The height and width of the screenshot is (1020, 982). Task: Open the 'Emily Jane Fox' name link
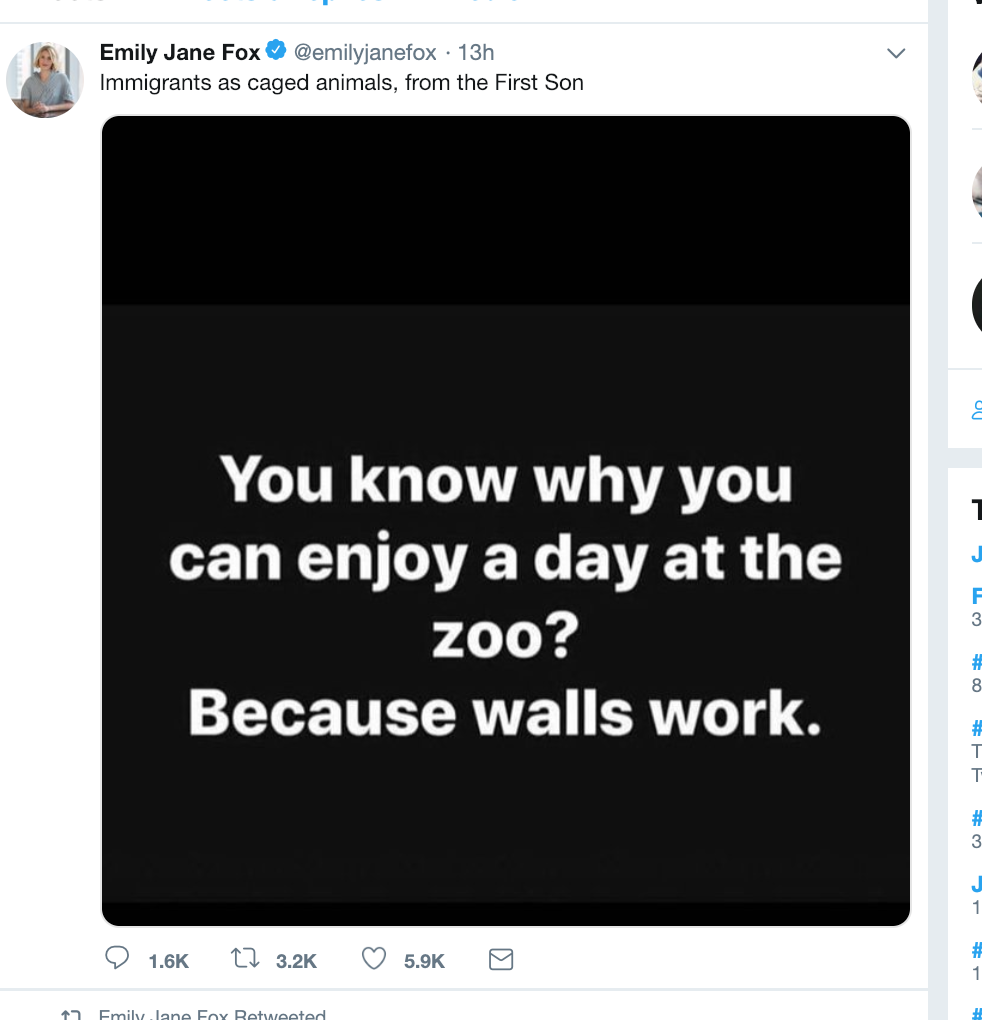click(180, 52)
